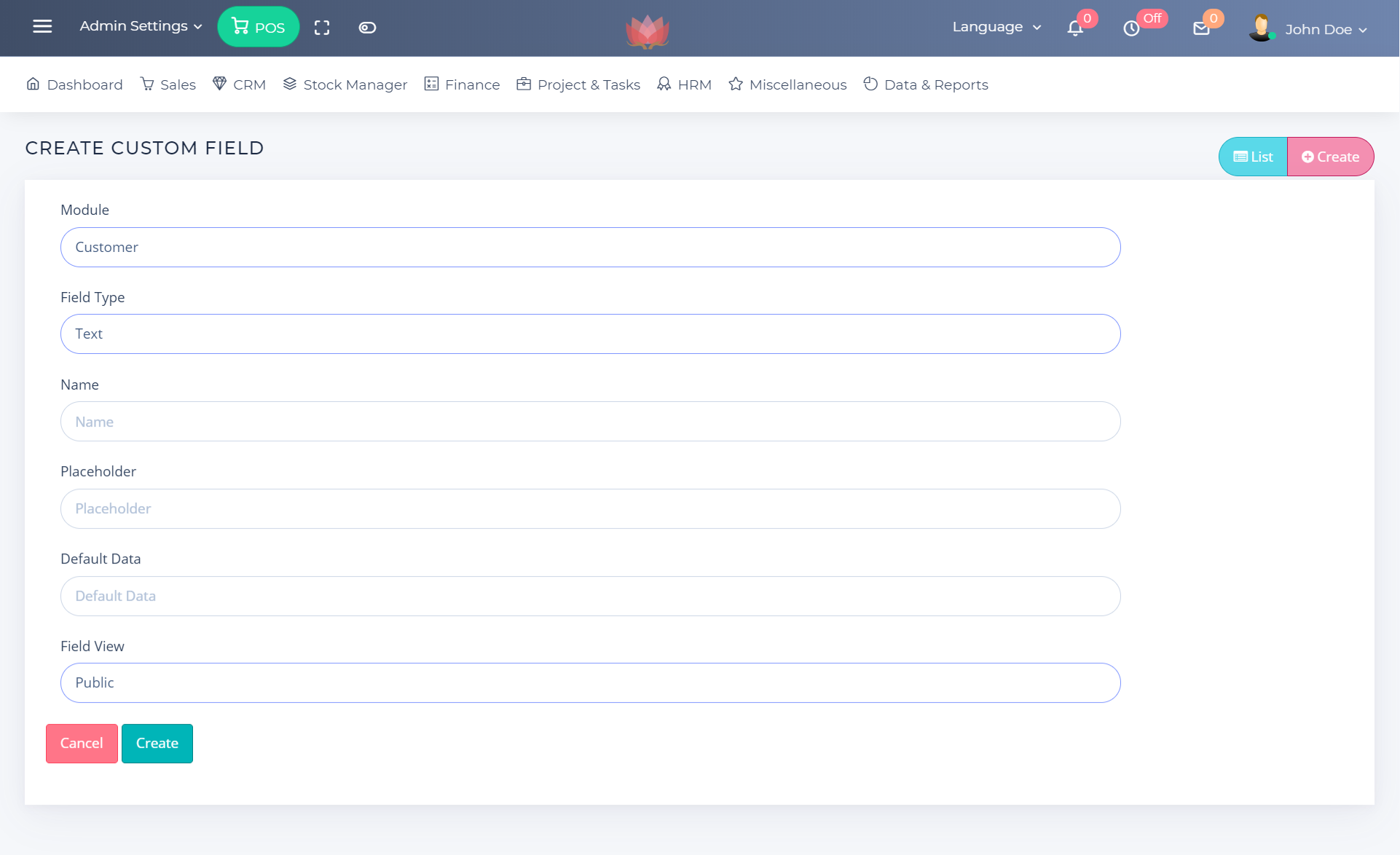Open the hamburger sidebar menu icon
Viewport: 1400px width, 855px height.
pyautogui.click(x=42, y=27)
